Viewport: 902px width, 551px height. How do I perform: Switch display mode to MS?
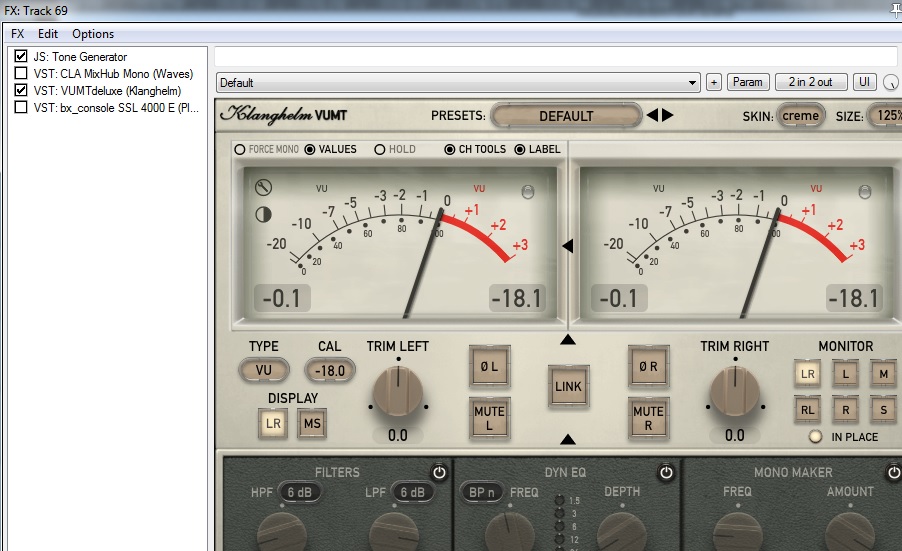point(312,424)
